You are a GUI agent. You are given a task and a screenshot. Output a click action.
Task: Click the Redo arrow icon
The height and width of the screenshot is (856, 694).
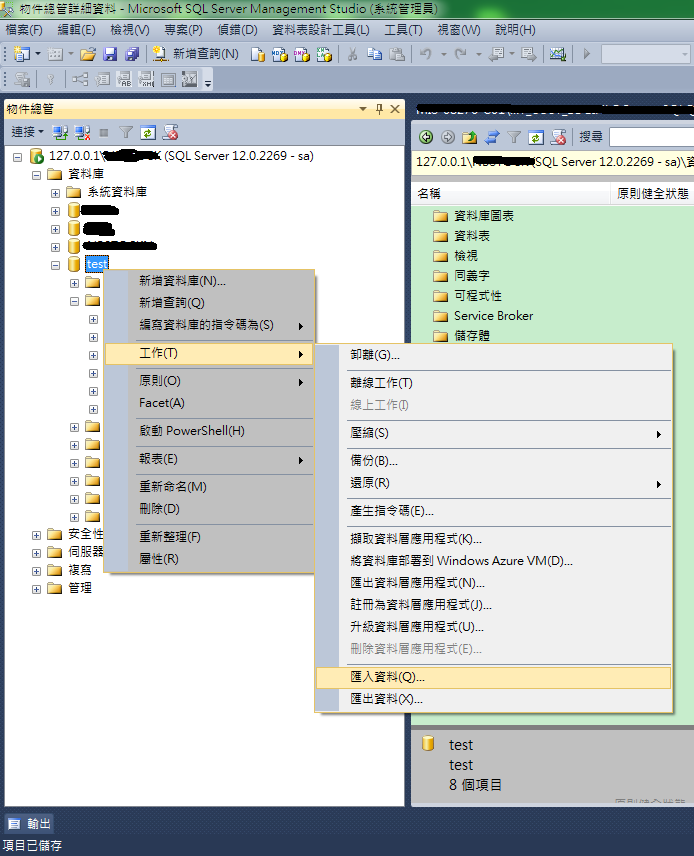pyautogui.click(x=461, y=54)
